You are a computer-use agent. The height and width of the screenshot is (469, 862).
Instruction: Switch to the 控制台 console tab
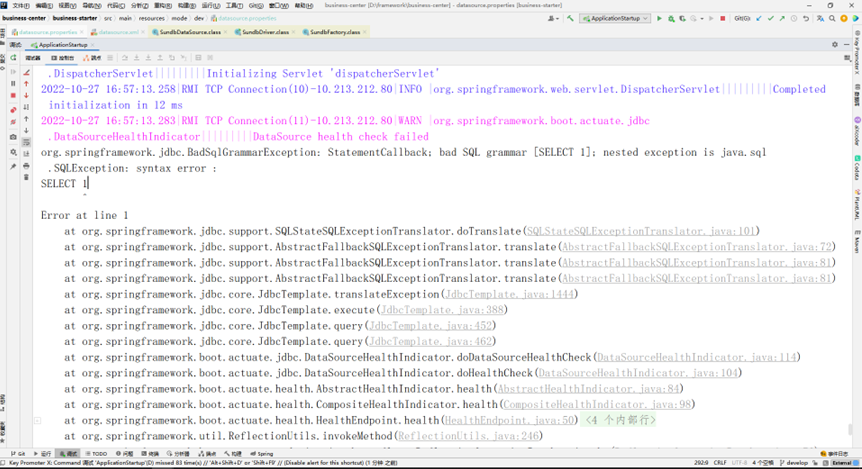[62, 58]
